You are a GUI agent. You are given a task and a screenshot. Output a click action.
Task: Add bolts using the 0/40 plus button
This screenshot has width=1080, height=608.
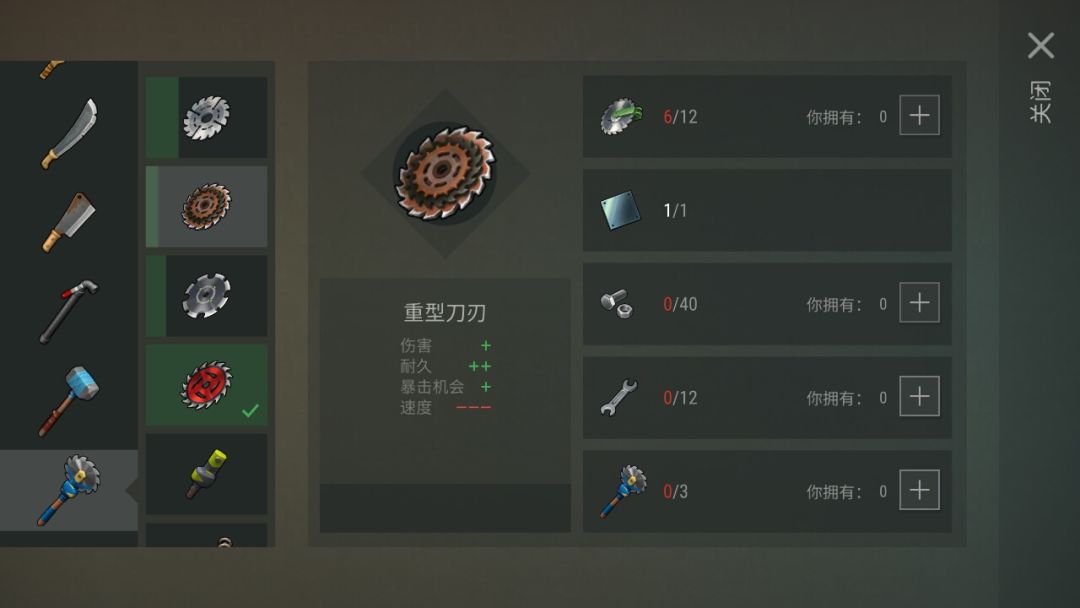(920, 302)
